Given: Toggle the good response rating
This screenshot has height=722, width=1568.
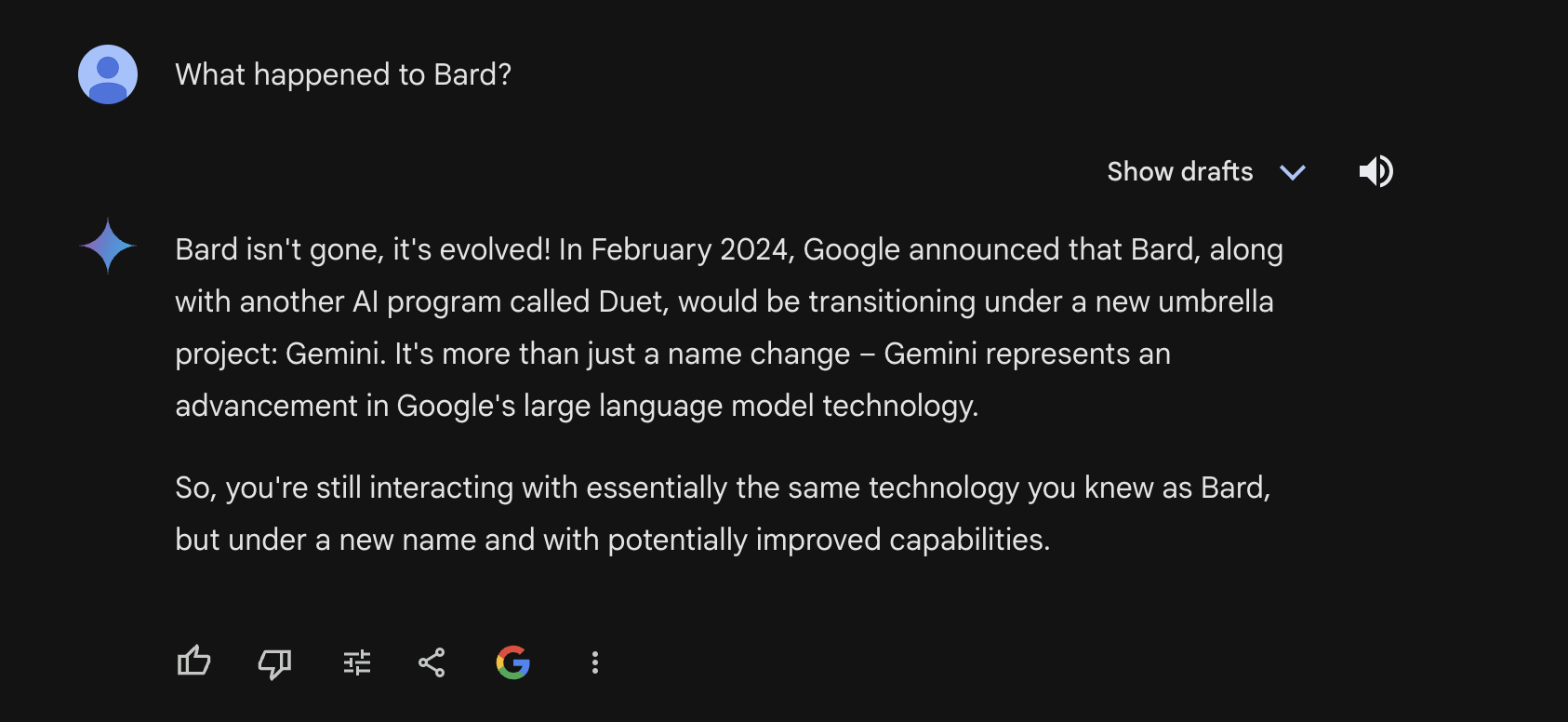Looking at the screenshot, I should [x=193, y=662].
